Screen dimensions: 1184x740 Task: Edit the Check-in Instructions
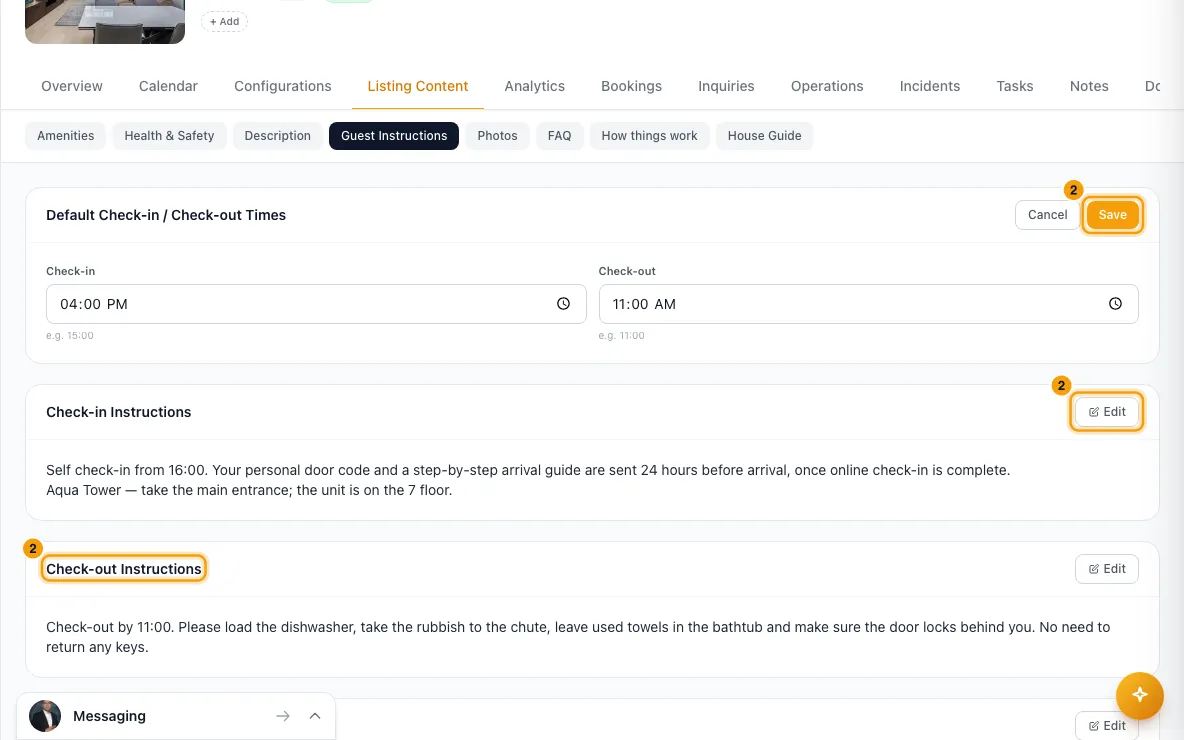click(1107, 412)
